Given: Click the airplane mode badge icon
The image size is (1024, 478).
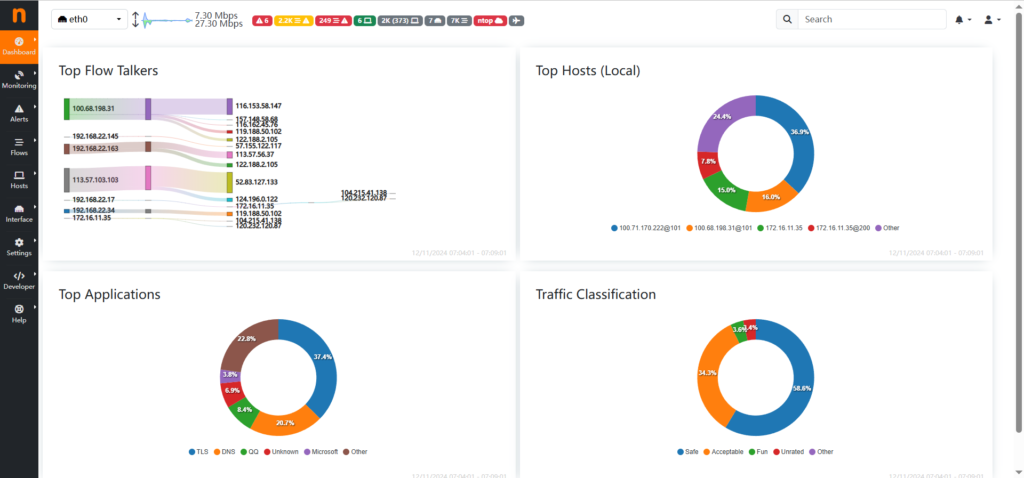Looking at the screenshot, I should [x=516, y=20].
